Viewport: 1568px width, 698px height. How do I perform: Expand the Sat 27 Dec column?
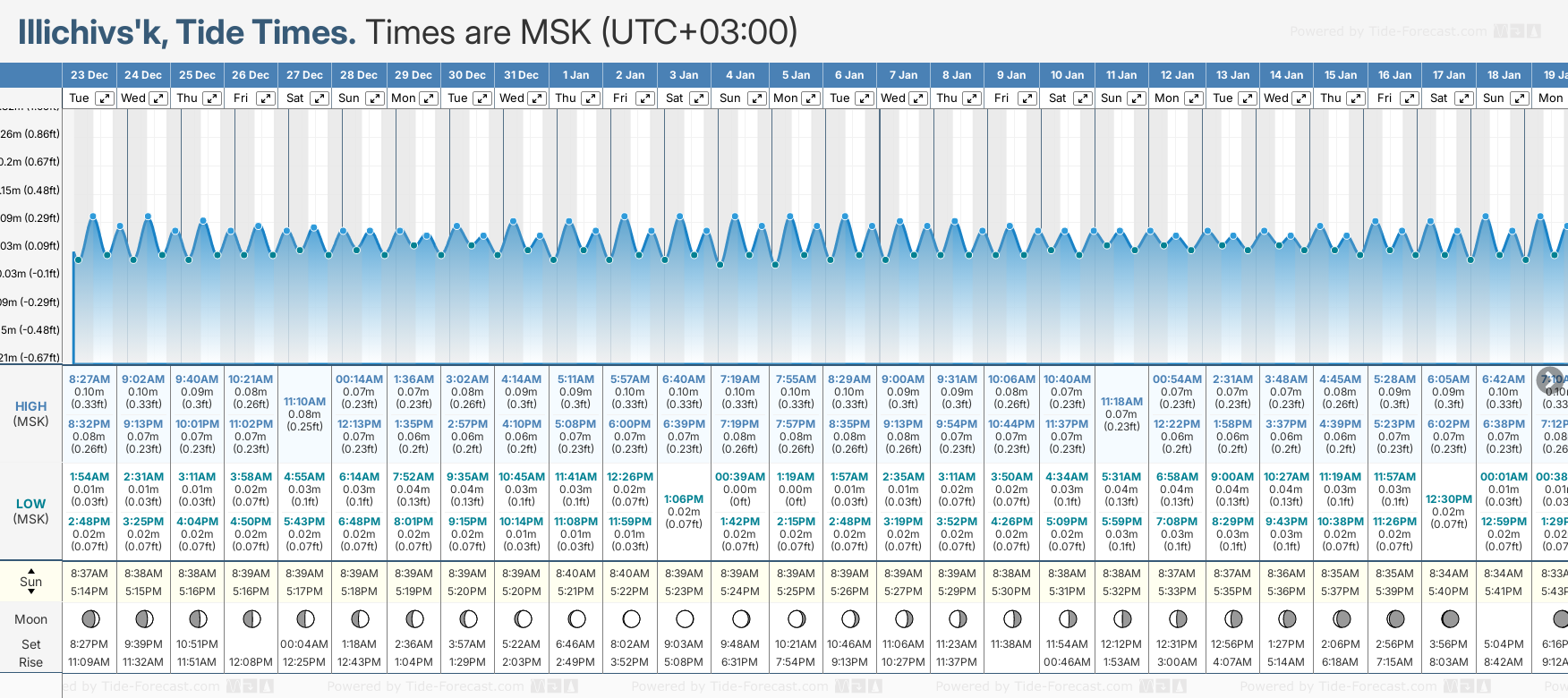click(320, 98)
